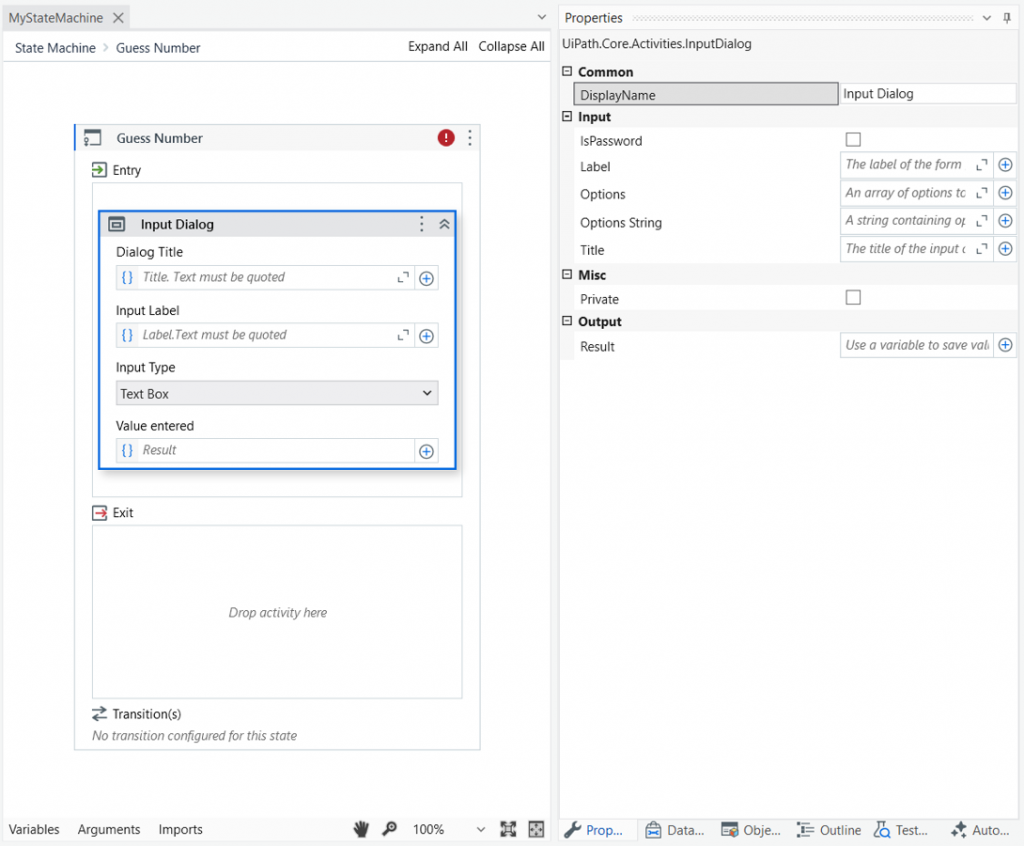Screen dimensions: 1024x846
Task: Click the Exit drop activity area
Action: pyautogui.click(x=277, y=612)
